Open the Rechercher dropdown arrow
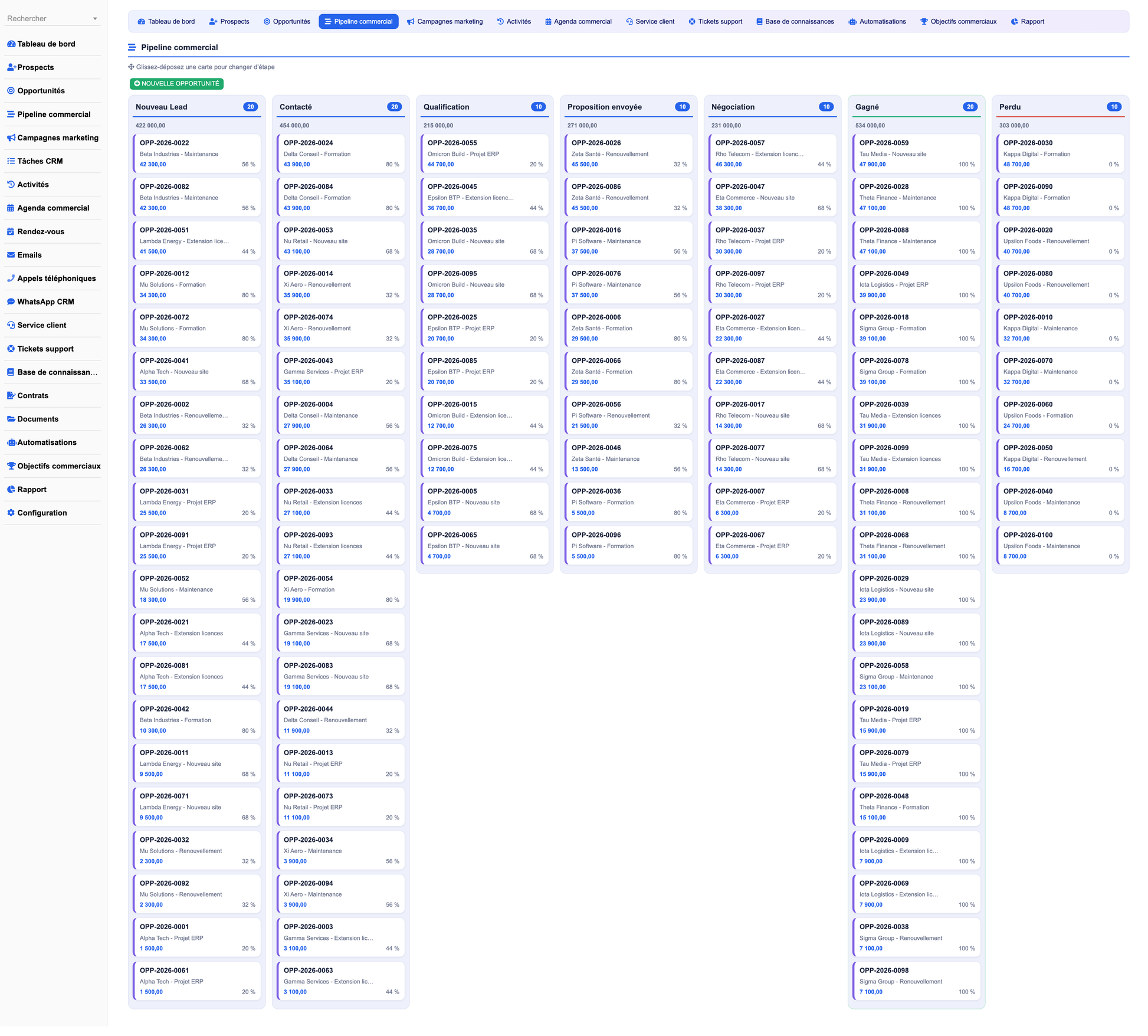Image resolution: width=1148 pixels, height=1036 pixels. pos(95,19)
